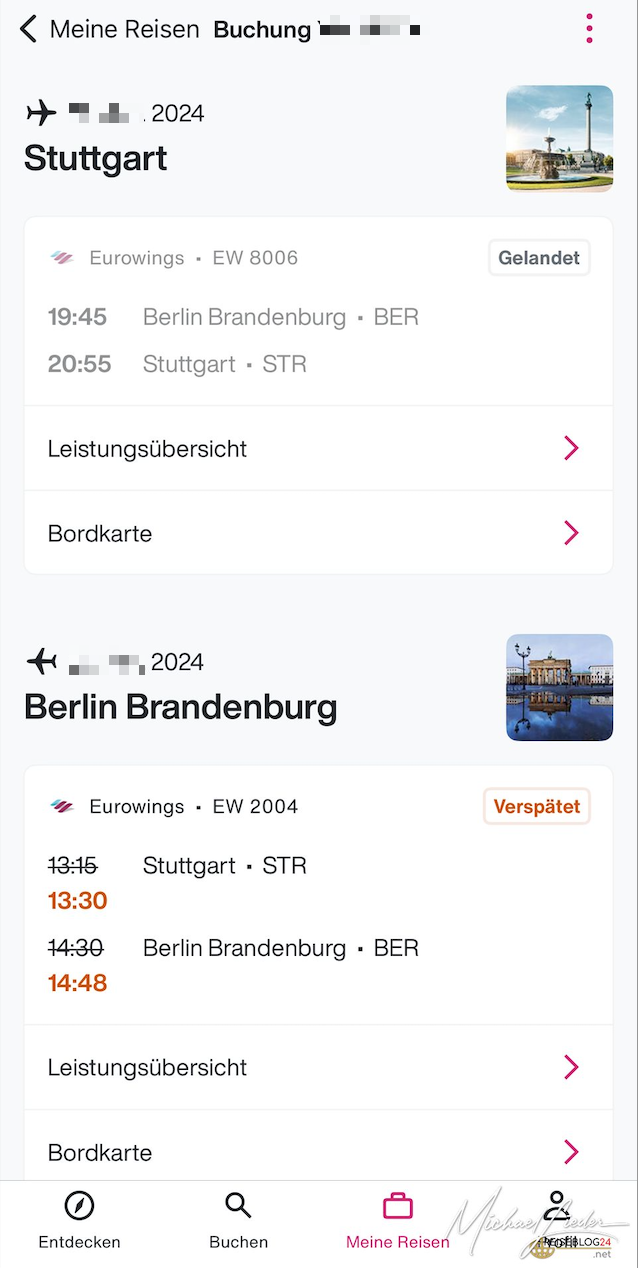Tap the Stuttgart destination heading
The height and width of the screenshot is (1268, 638).
[x=96, y=158]
